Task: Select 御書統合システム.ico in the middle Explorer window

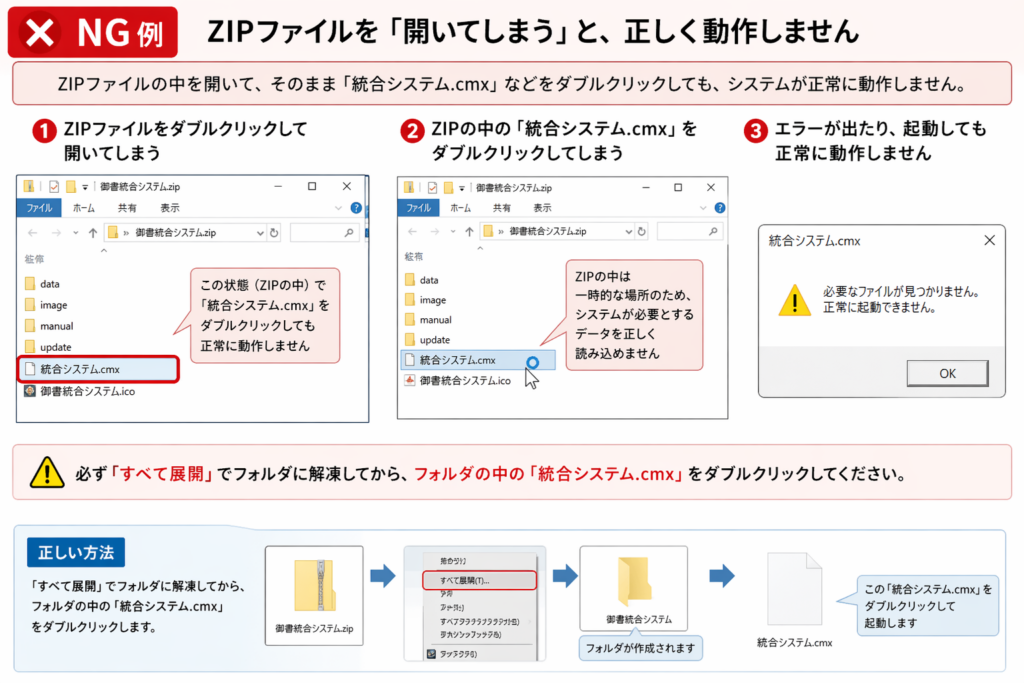Action: click(x=464, y=380)
